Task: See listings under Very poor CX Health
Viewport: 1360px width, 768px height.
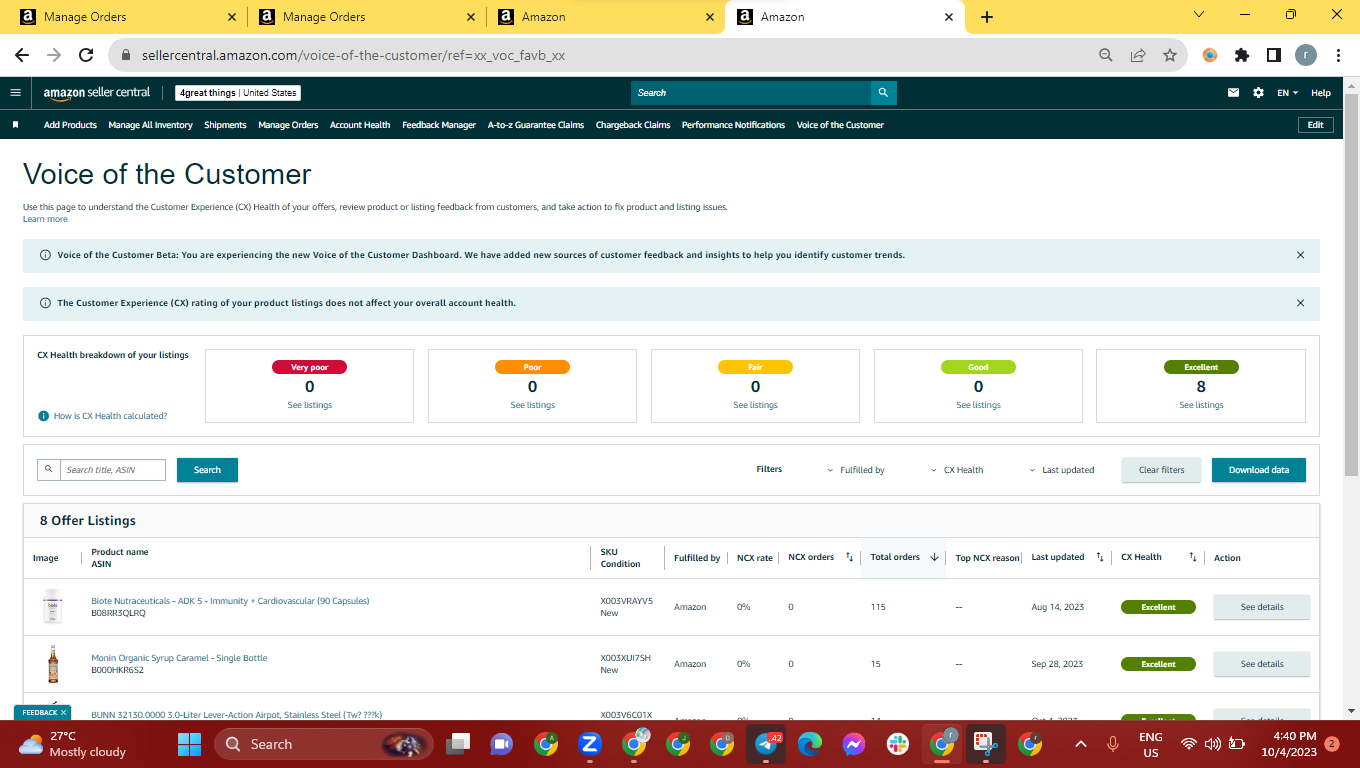Action: [309, 405]
